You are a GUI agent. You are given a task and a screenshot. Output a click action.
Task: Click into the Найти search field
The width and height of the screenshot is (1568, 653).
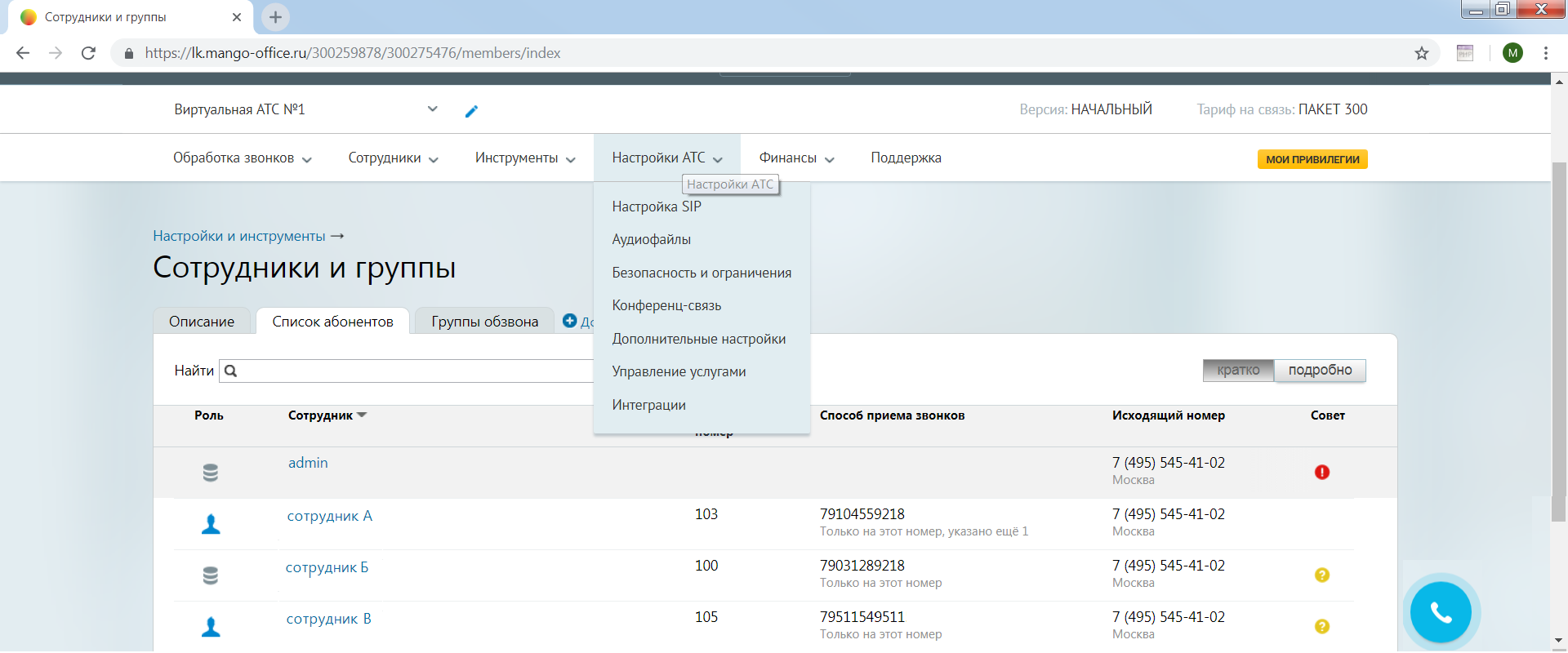pyautogui.click(x=406, y=371)
